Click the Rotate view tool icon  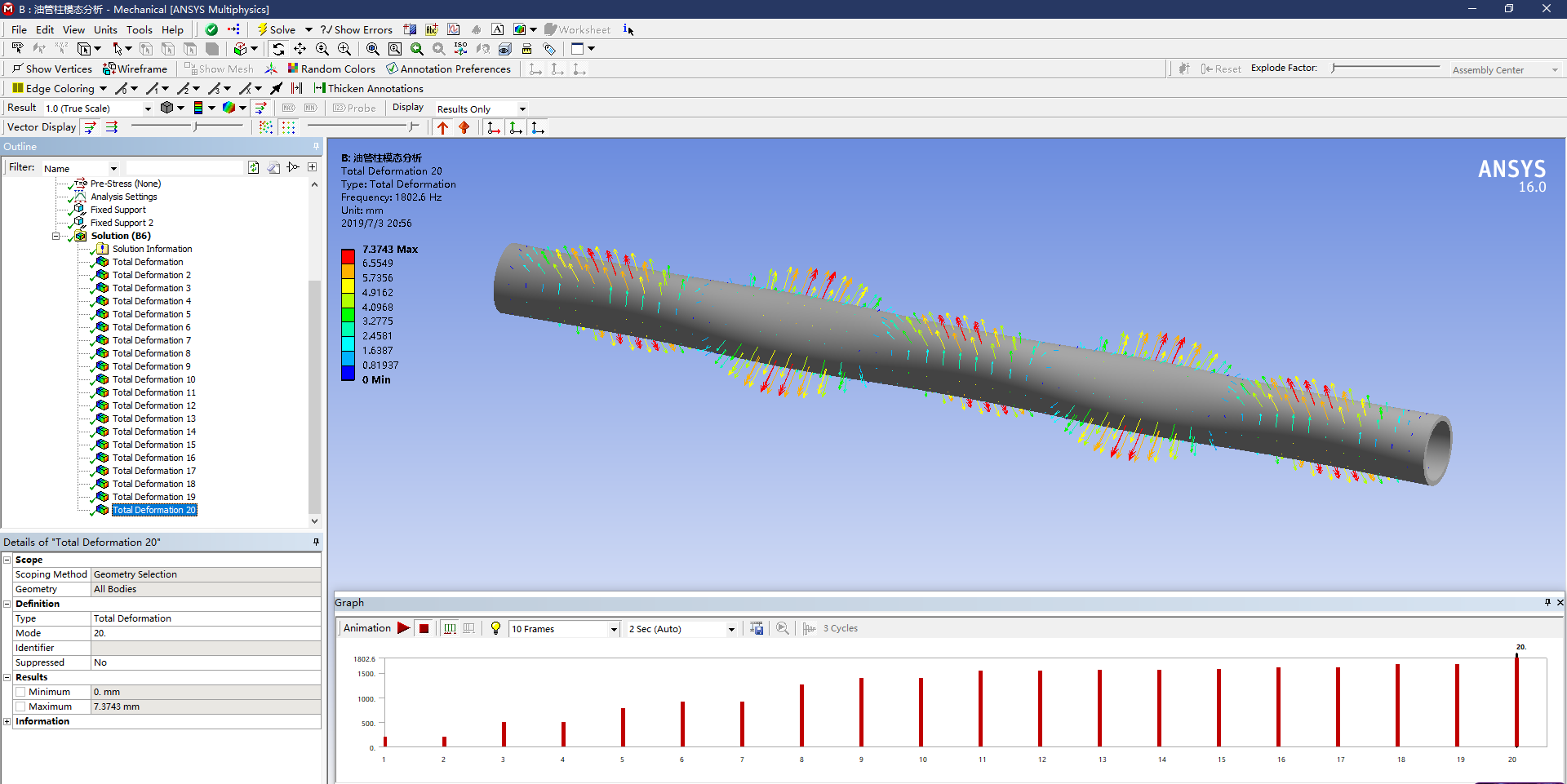coord(278,49)
